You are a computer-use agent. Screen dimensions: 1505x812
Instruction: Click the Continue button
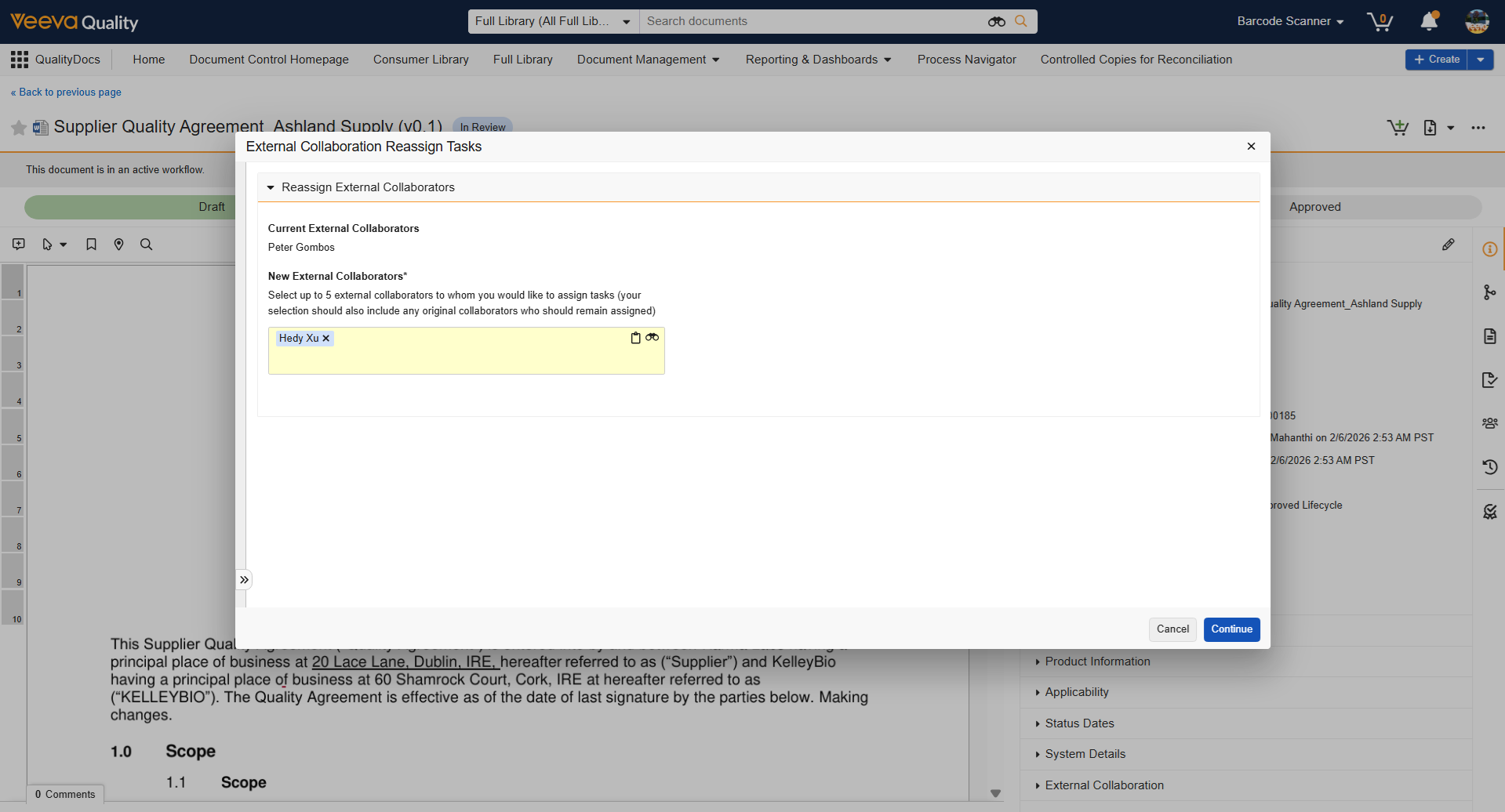[1231, 629]
